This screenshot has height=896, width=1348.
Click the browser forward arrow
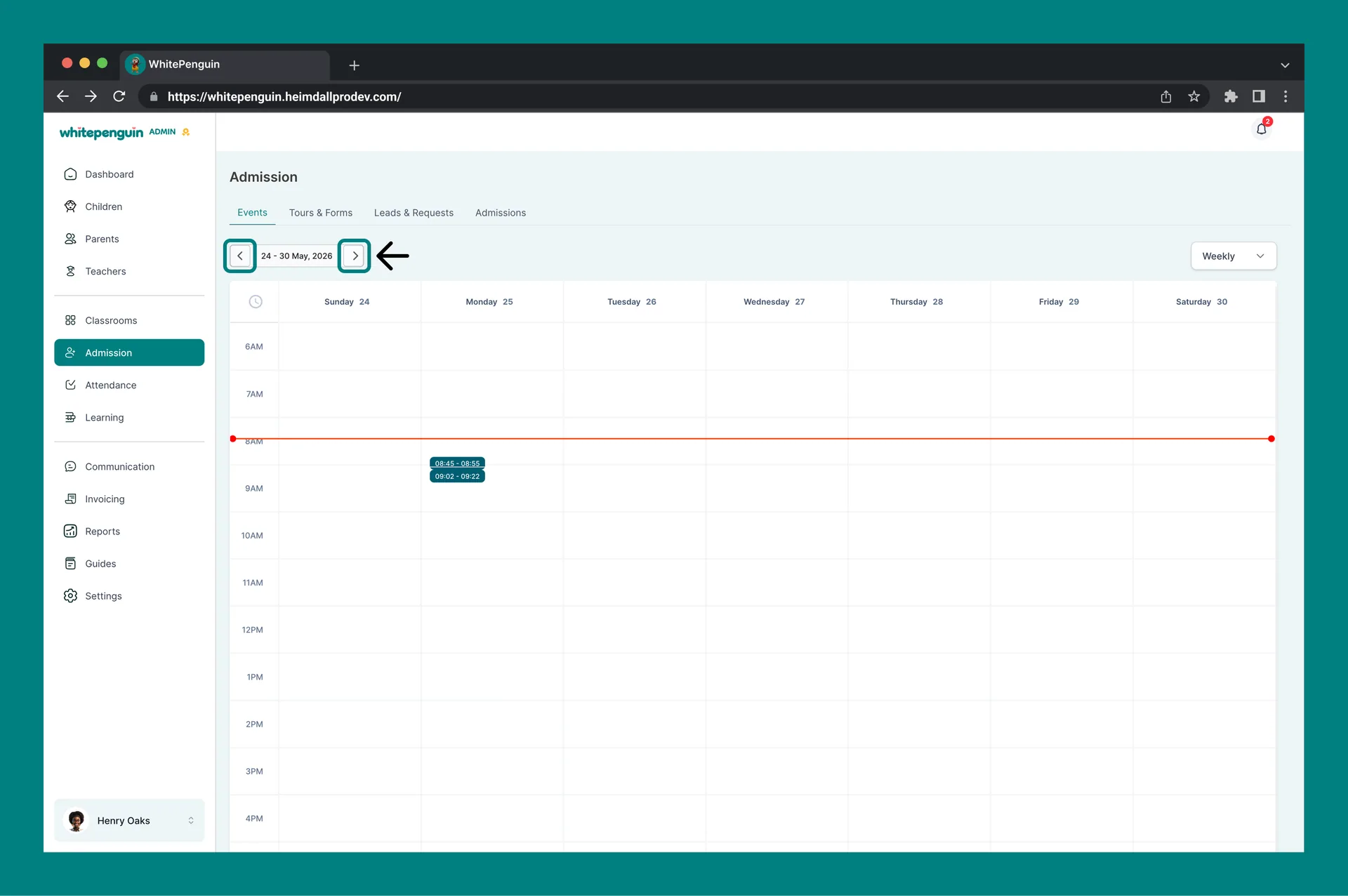(91, 96)
